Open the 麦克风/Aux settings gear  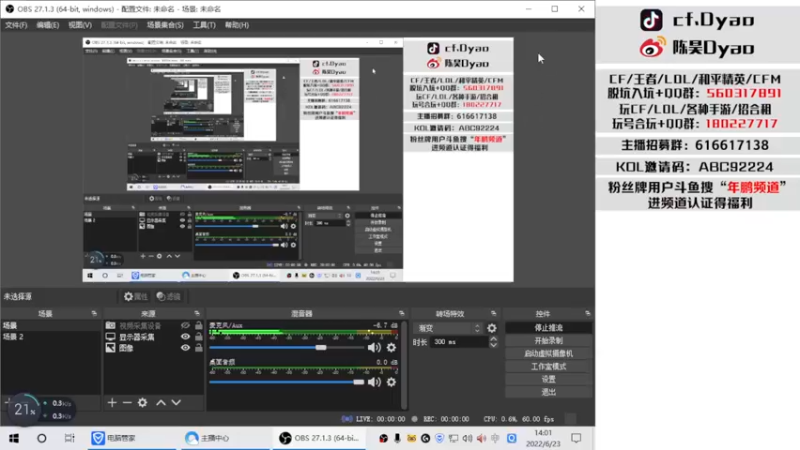coord(391,347)
